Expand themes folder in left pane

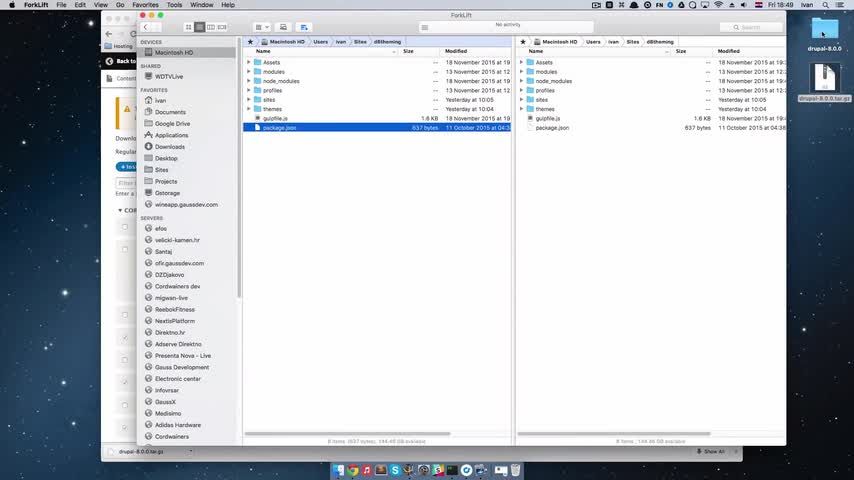249,109
